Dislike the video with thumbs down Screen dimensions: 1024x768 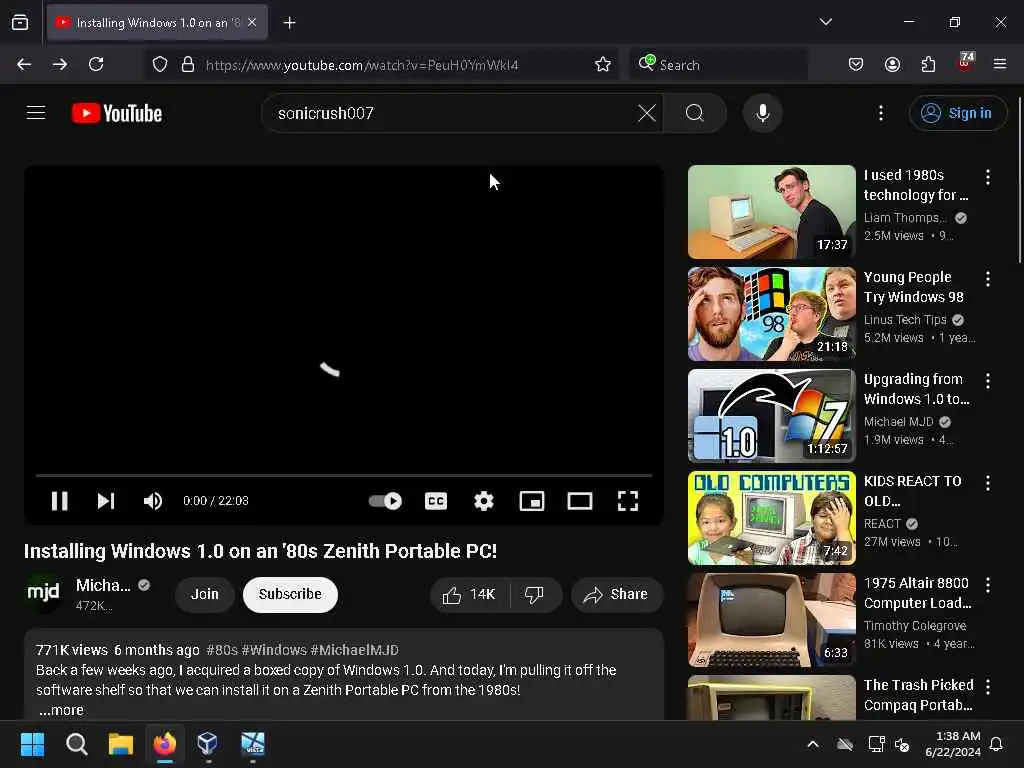pos(535,594)
